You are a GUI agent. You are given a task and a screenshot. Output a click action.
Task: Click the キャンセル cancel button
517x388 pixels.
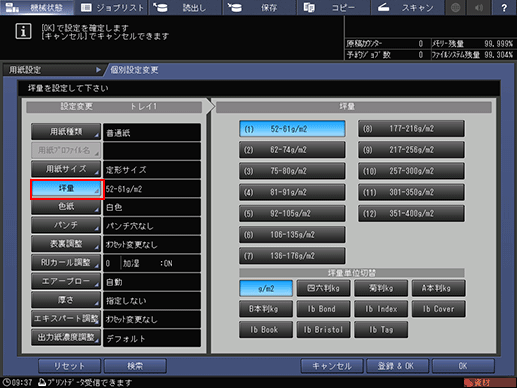332,366
